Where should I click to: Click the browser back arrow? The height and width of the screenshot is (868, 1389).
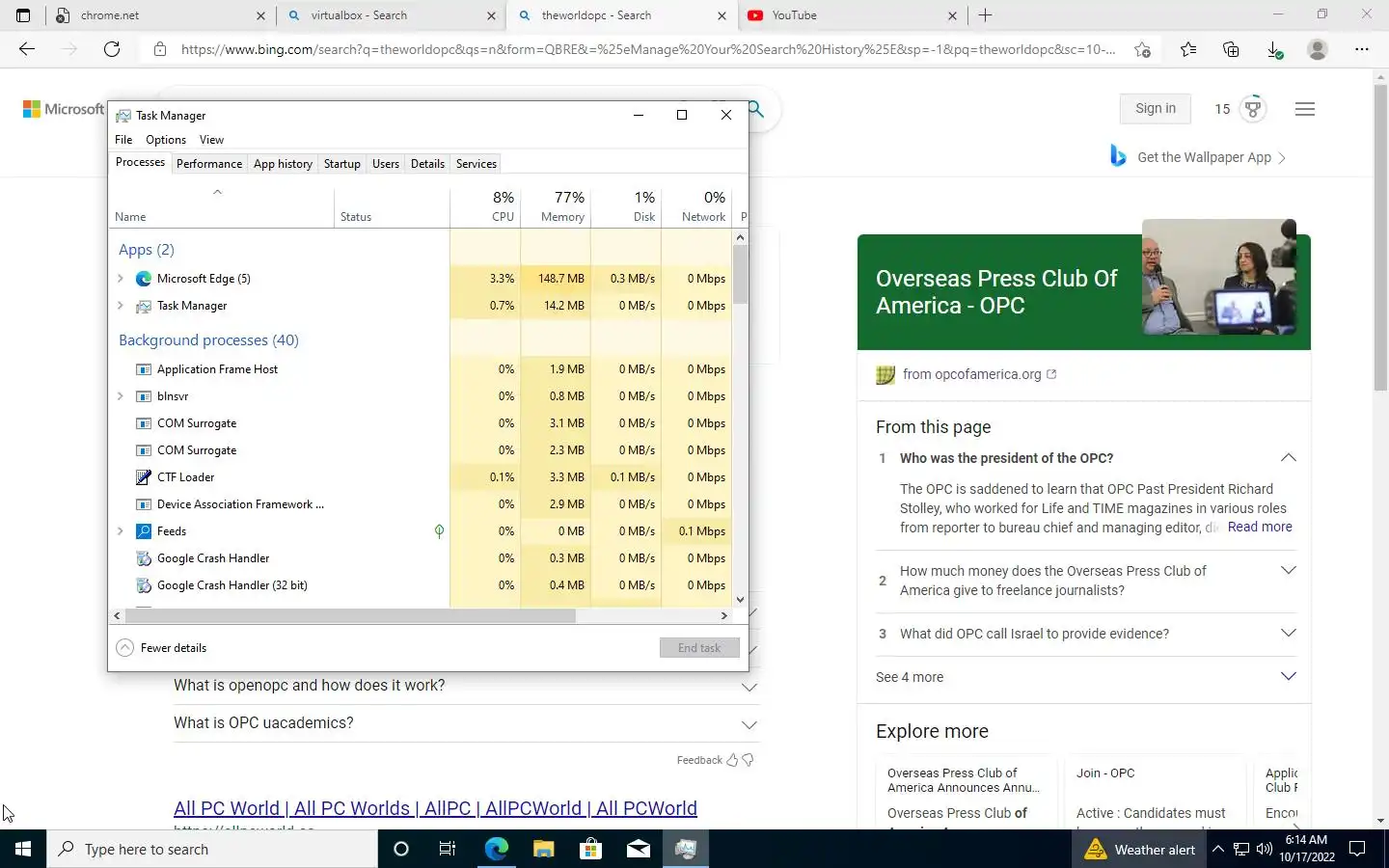pyautogui.click(x=27, y=49)
